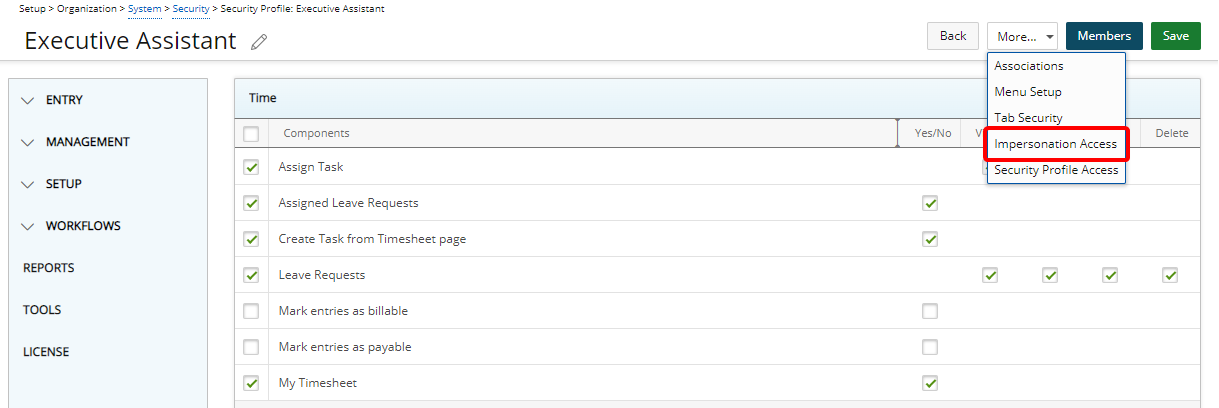Select Associations in the More menu
Screen dimensions: 1219x408
(1028, 66)
